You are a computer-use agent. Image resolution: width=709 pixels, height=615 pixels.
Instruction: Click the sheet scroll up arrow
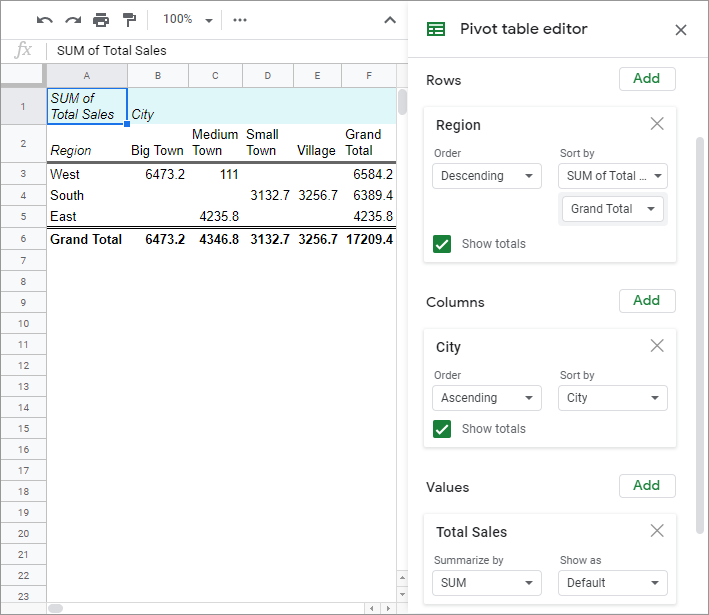coord(402,578)
